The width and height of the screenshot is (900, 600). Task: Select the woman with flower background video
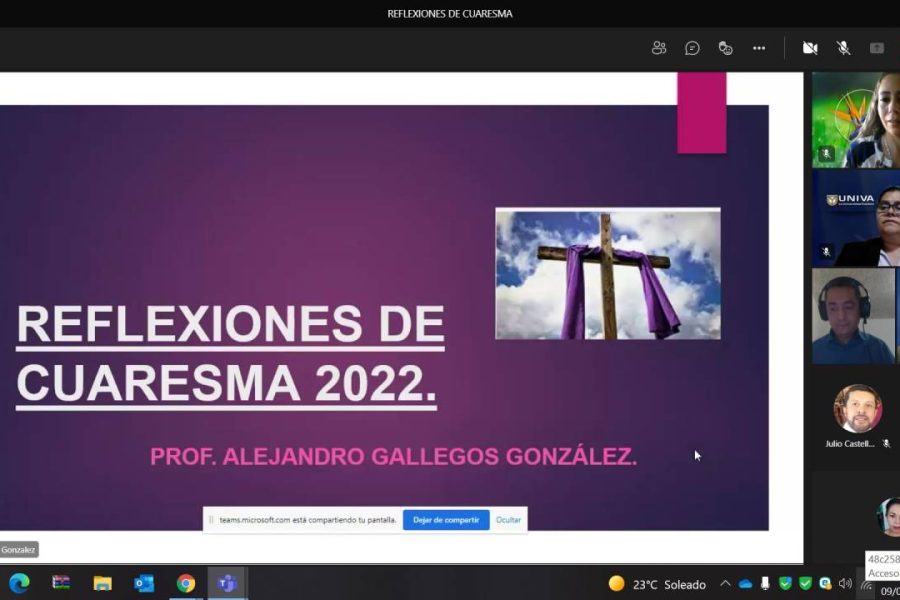856,120
